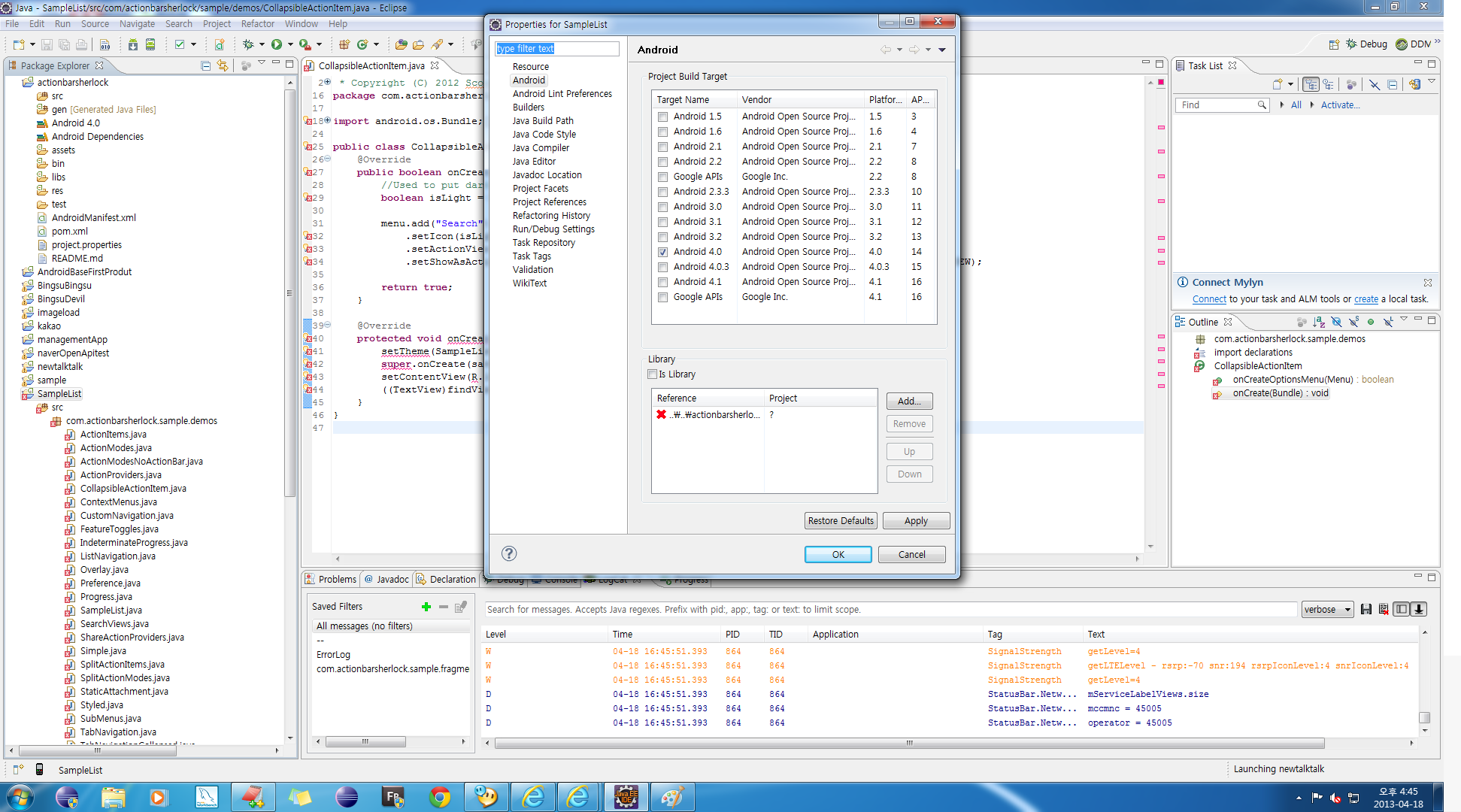Open the Navigate menu
The image size is (1461, 812).
pyautogui.click(x=137, y=23)
